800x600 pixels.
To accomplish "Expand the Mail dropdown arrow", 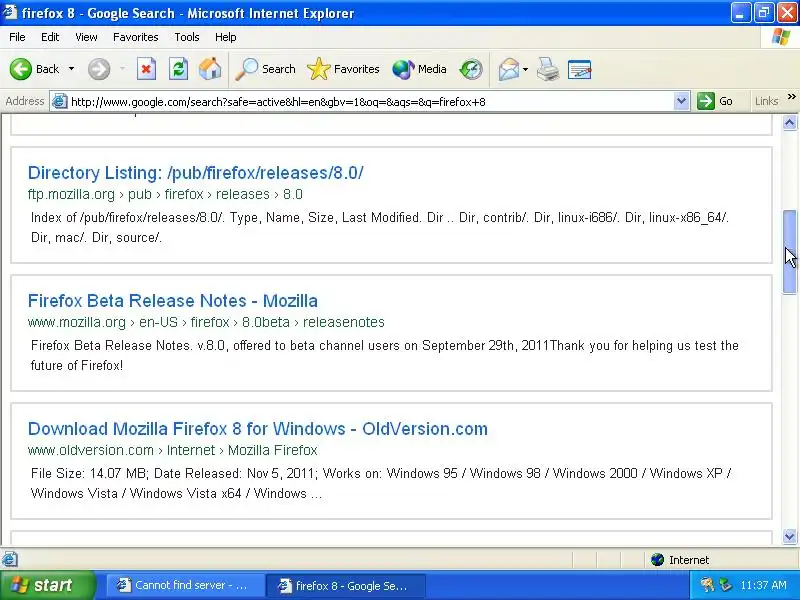I will 525,69.
